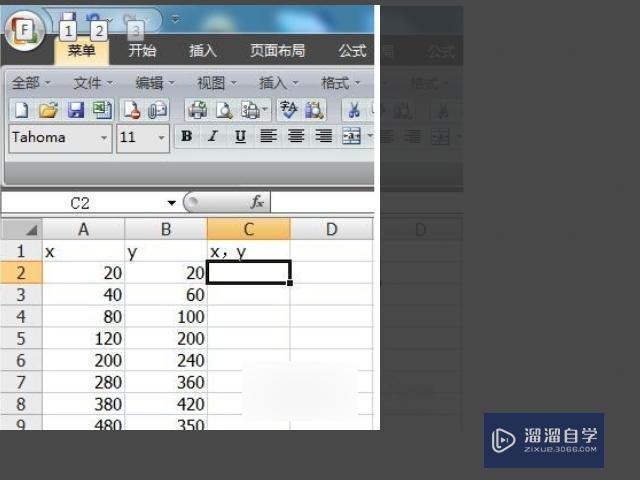Switch to the 页面布局 tab
The width and height of the screenshot is (640, 480).
[x=278, y=51]
